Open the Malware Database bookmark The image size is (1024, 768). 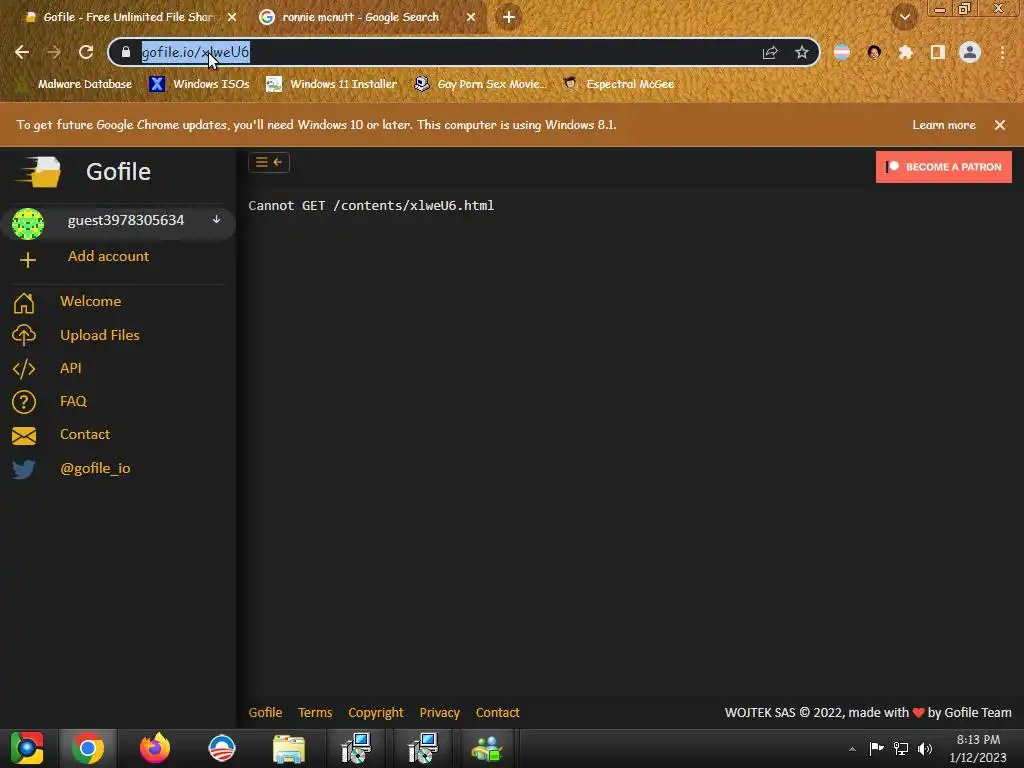(76, 84)
